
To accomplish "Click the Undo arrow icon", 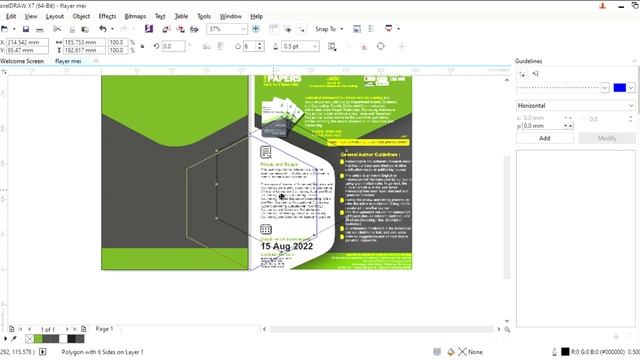I will 102,29.
